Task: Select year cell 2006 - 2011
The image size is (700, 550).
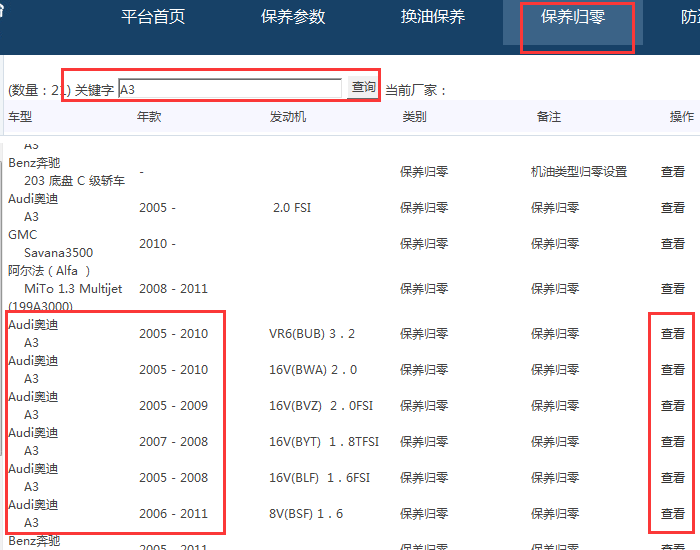Action: tap(174, 514)
